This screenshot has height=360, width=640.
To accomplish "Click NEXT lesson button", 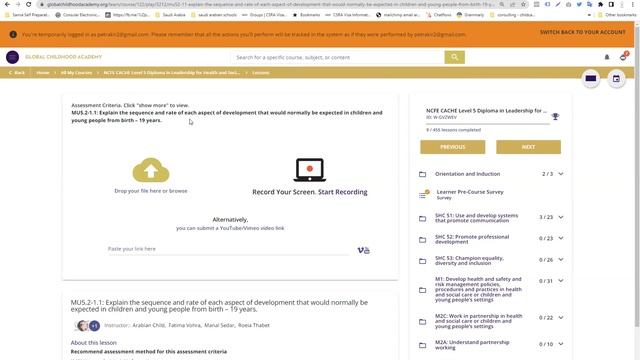I will pyautogui.click(x=528, y=147).
